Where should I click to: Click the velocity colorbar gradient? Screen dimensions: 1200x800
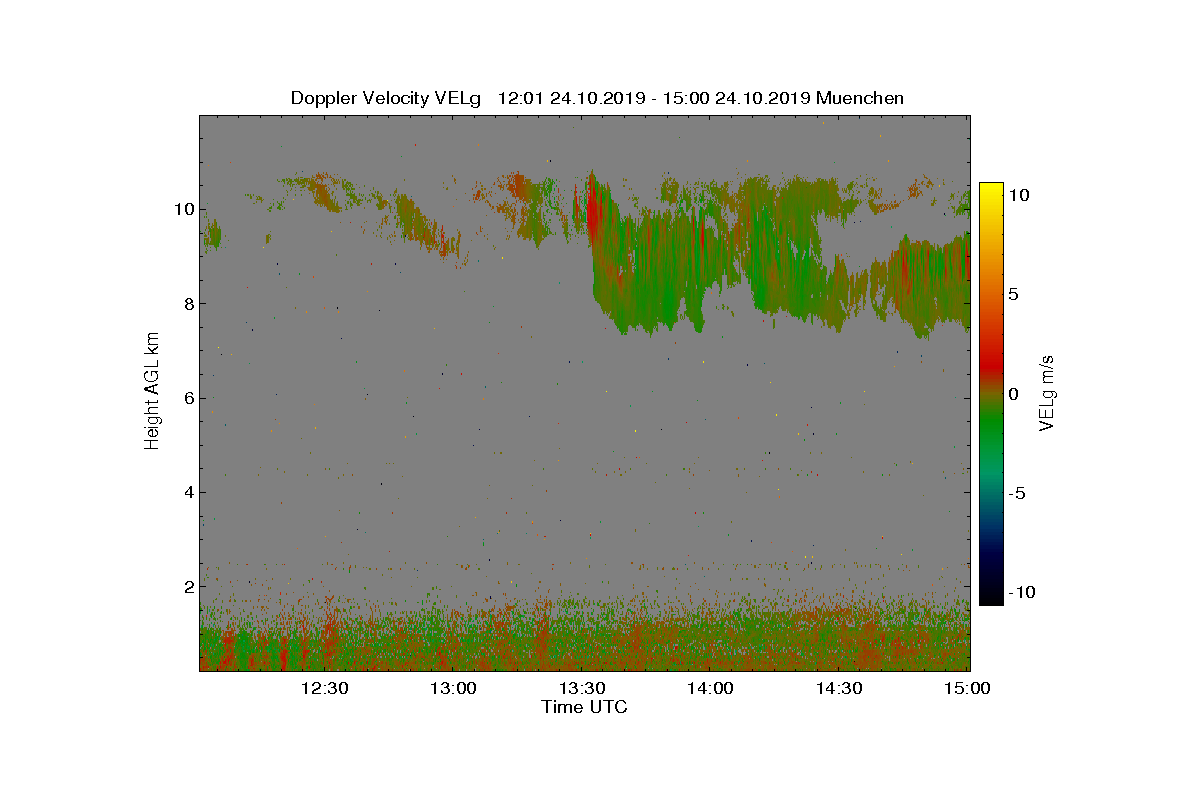coord(991,394)
